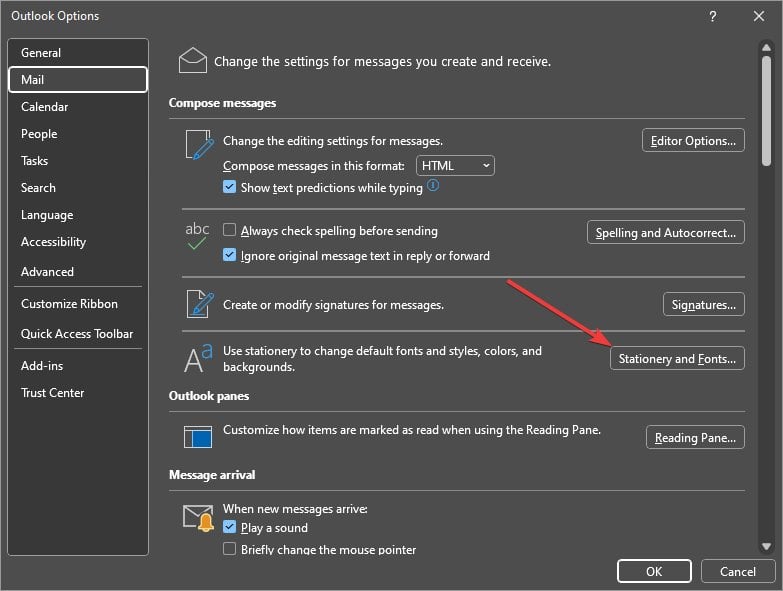Click the Editor Options button
This screenshot has height=591, width=783.
[x=693, y=140]
